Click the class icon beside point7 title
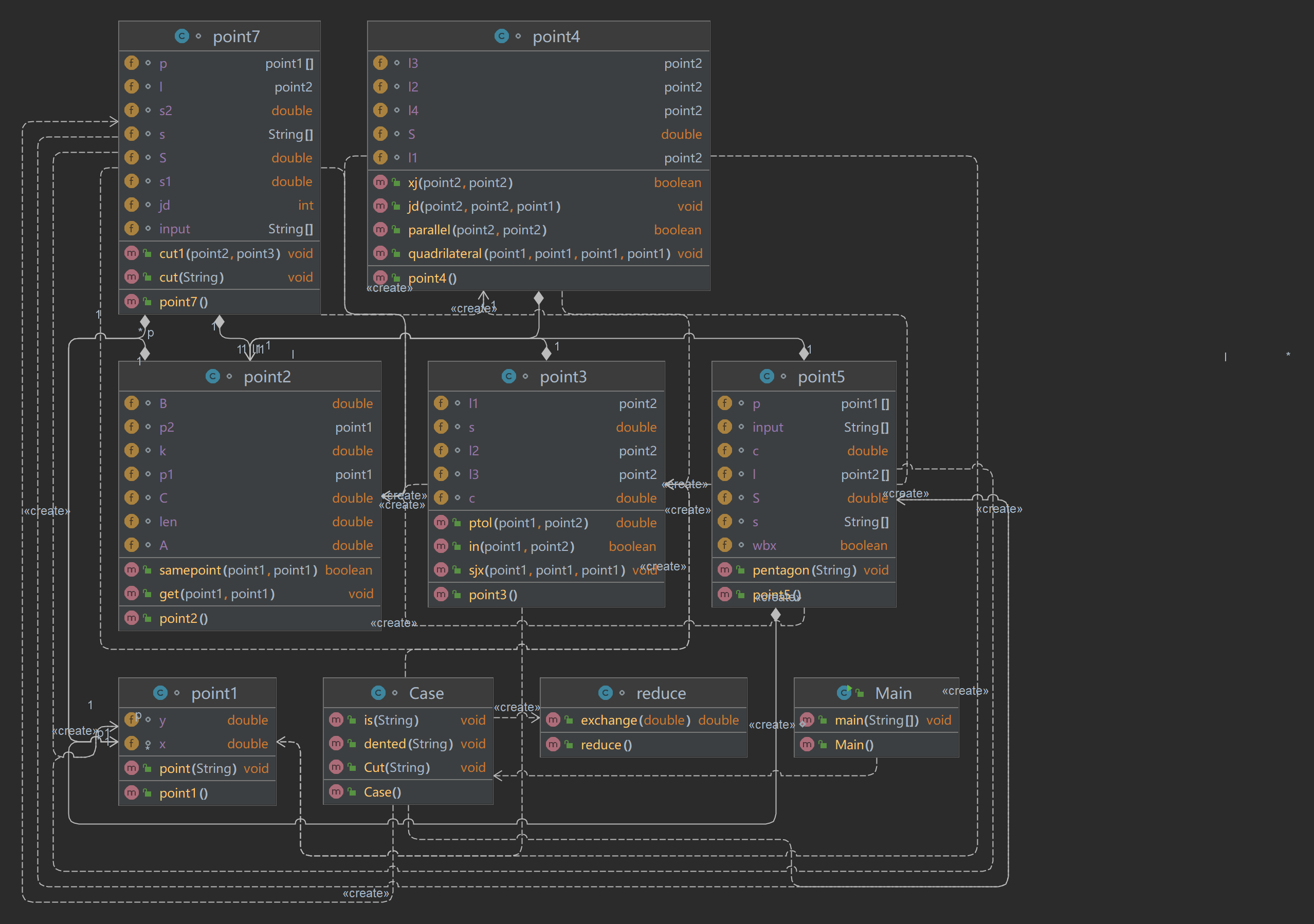This screenshot has width=1314, height=924. pos(181,36)
